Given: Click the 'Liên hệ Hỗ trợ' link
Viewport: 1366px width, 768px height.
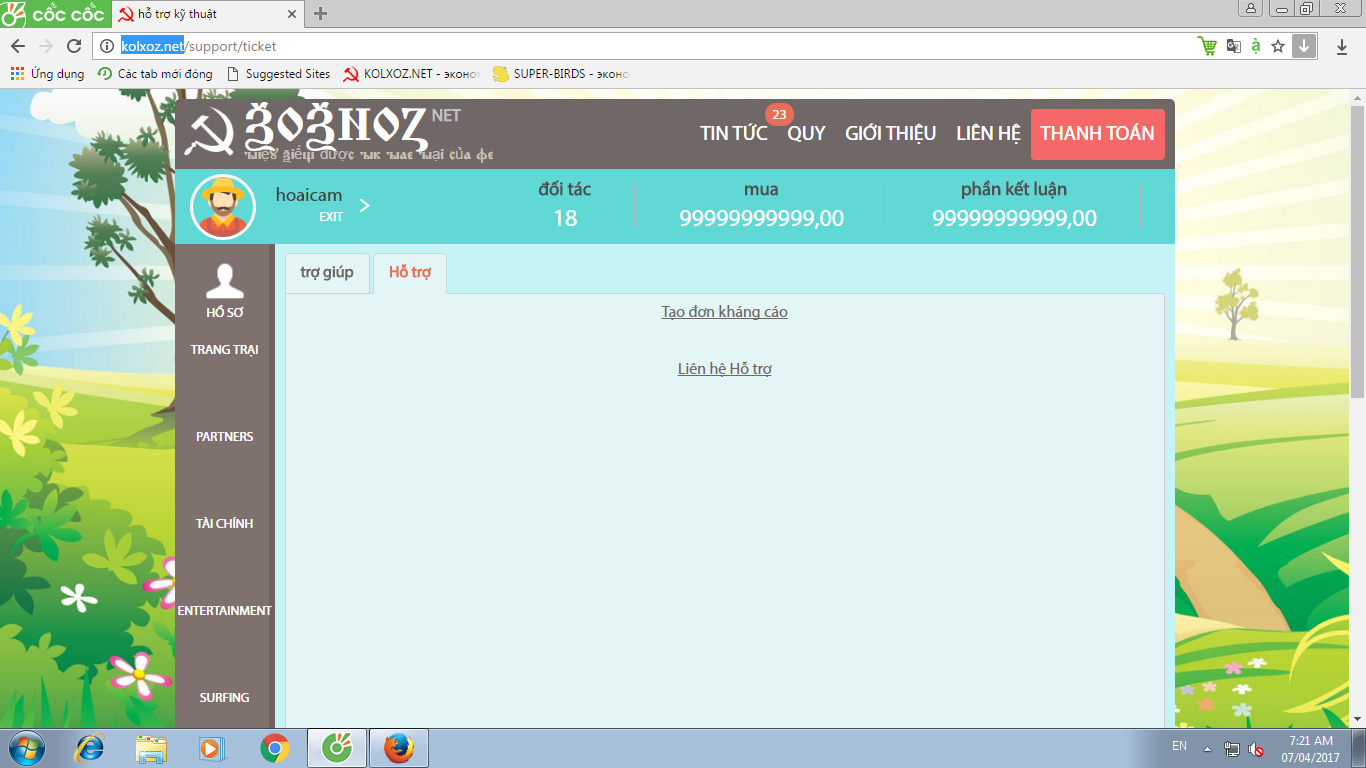Looking at the screenshot, I should 725,369.
